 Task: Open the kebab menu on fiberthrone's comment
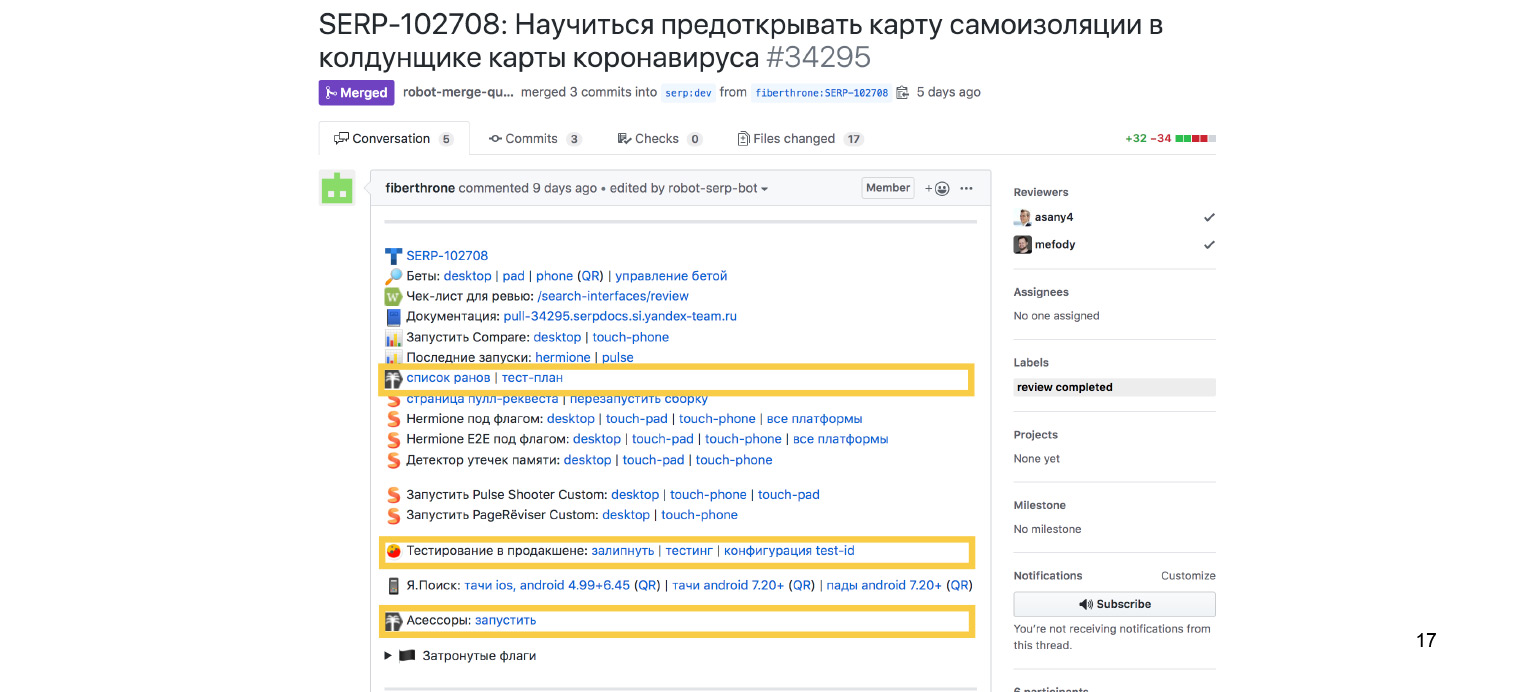pos(964,187)
